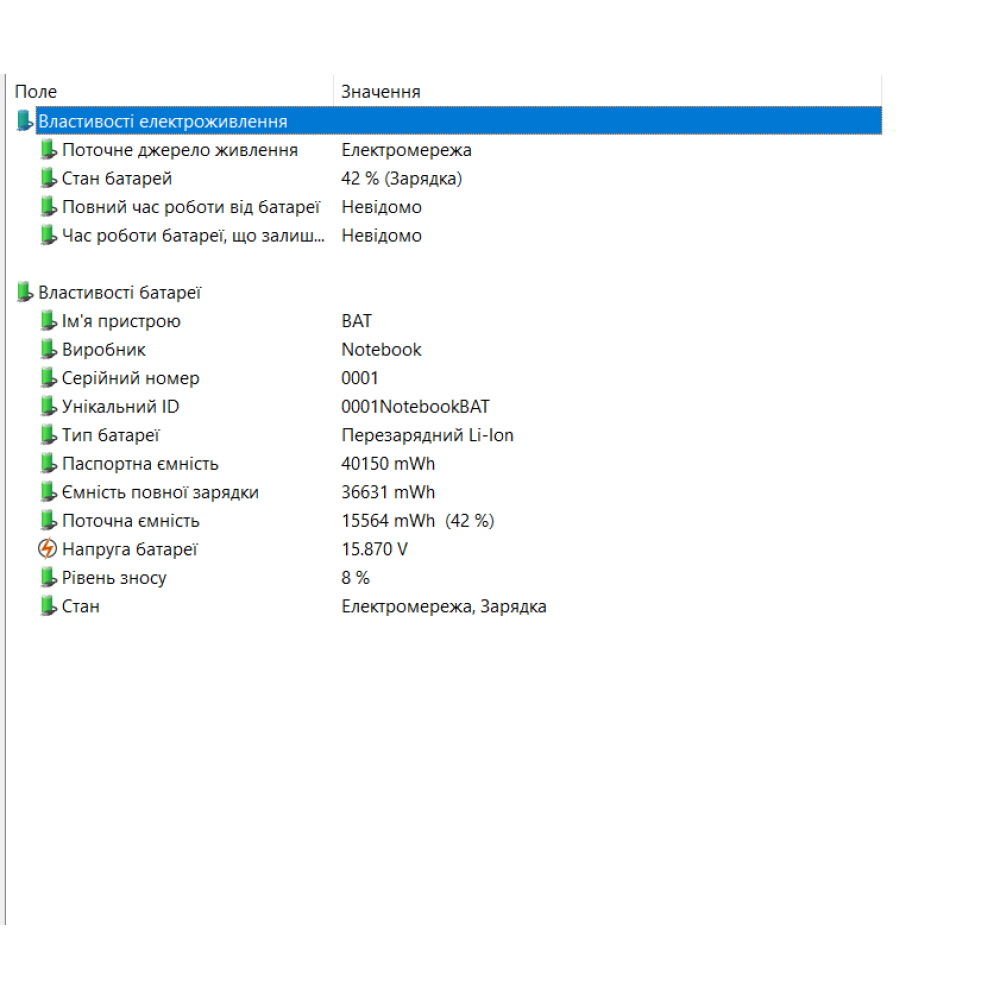1000x1000 pixels.
Task: Select the Повний час роботи від батареї row
Action: pos(190,207)
